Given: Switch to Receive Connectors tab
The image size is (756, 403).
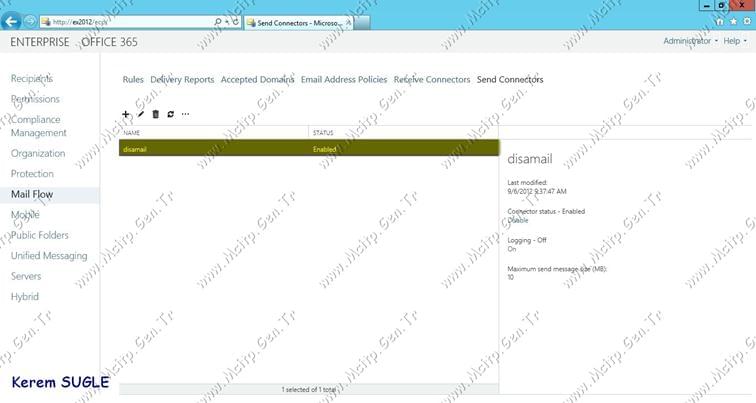Looking at the screenshot, I should tap(432, 80).
